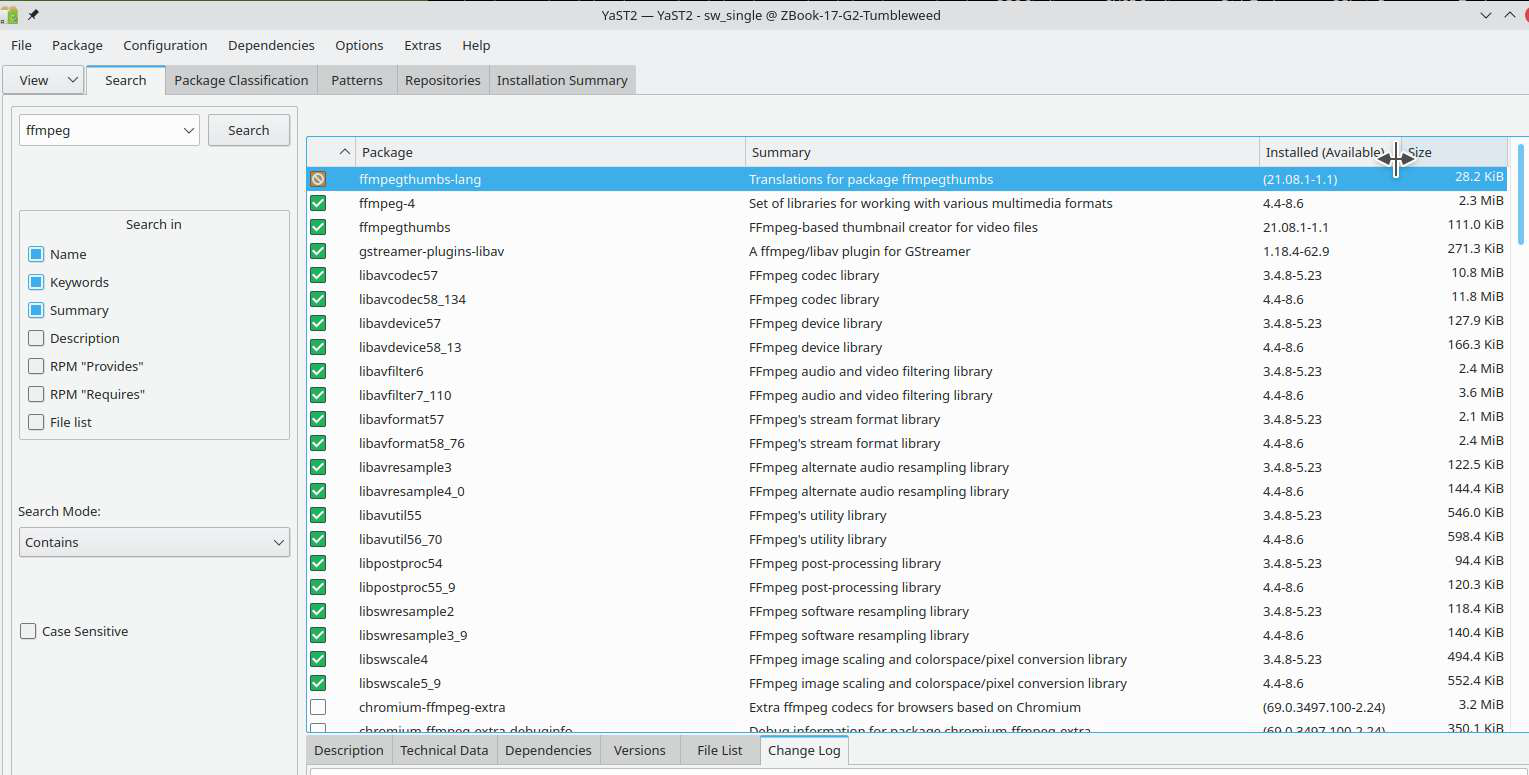Click the status icon of libavresample3
Image resolution: width=1529 pixels, height=775 pixels.
(318, 467)
